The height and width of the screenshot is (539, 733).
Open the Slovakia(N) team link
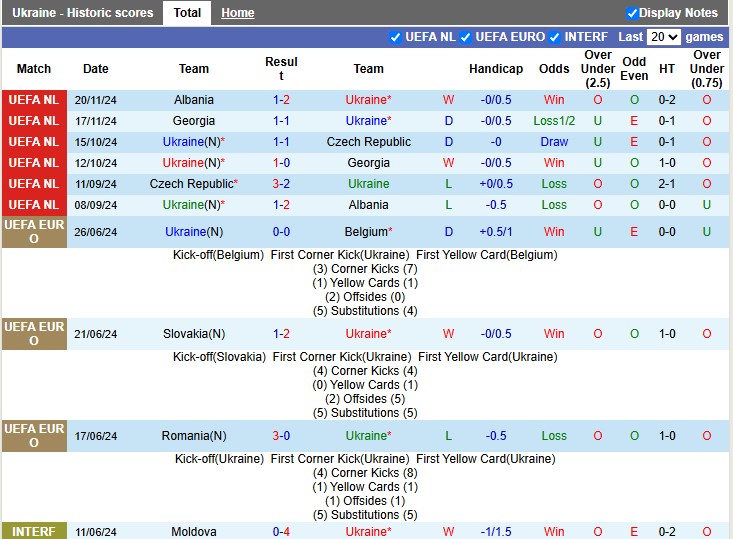point(194,334)
